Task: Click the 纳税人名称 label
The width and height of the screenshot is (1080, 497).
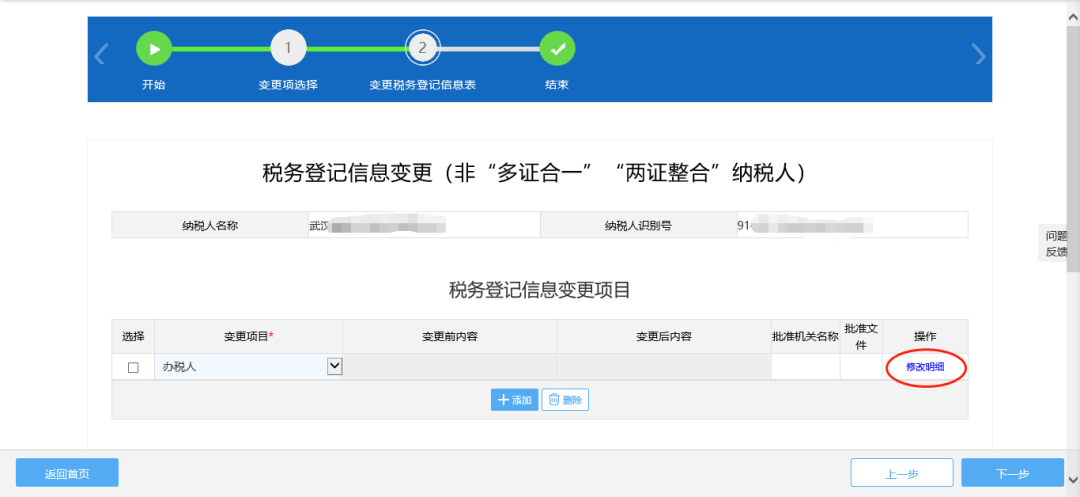Action: pos(210,225)
